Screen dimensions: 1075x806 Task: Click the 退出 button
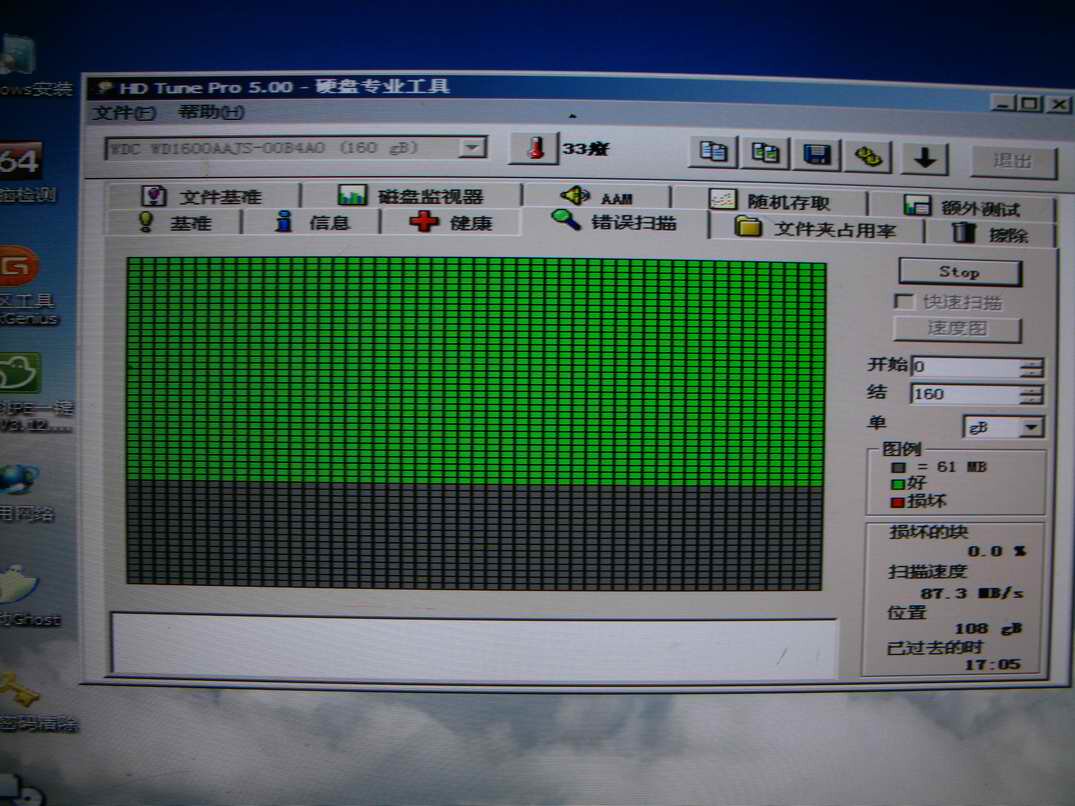click(1013, 160)
